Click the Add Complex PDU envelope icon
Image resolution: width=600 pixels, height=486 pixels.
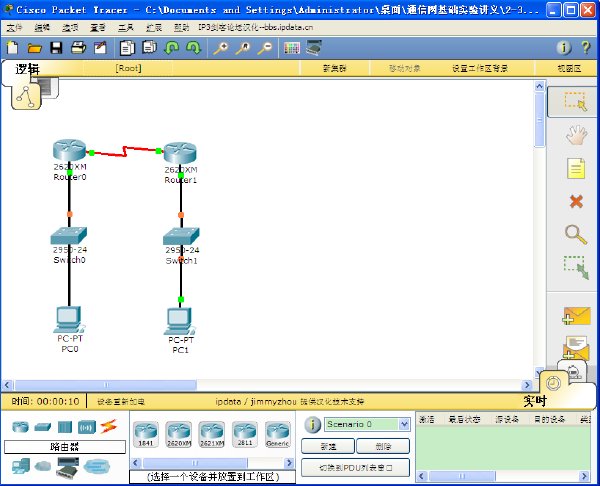pos(576,347)
